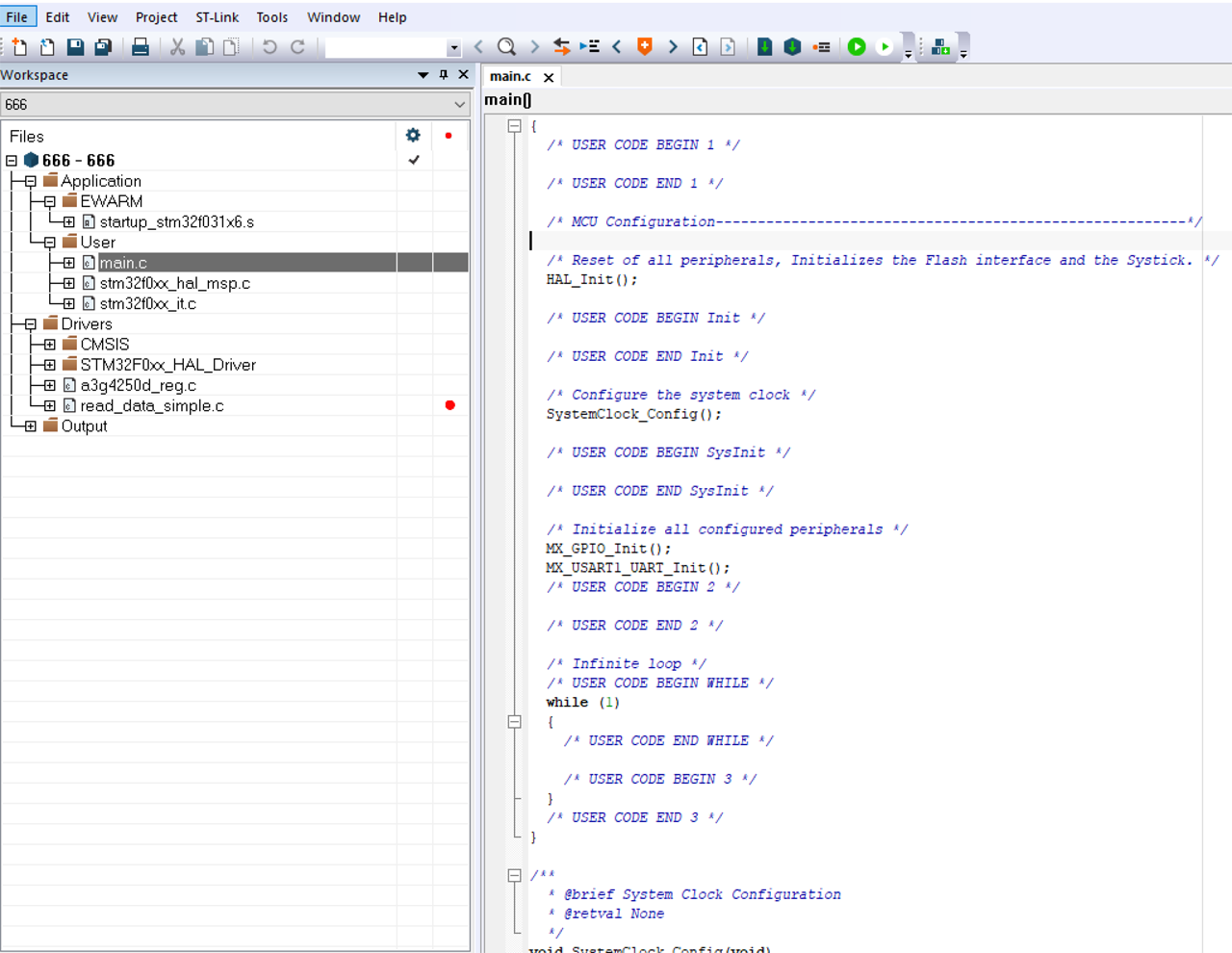Click the quick search text field

point(386,47)
